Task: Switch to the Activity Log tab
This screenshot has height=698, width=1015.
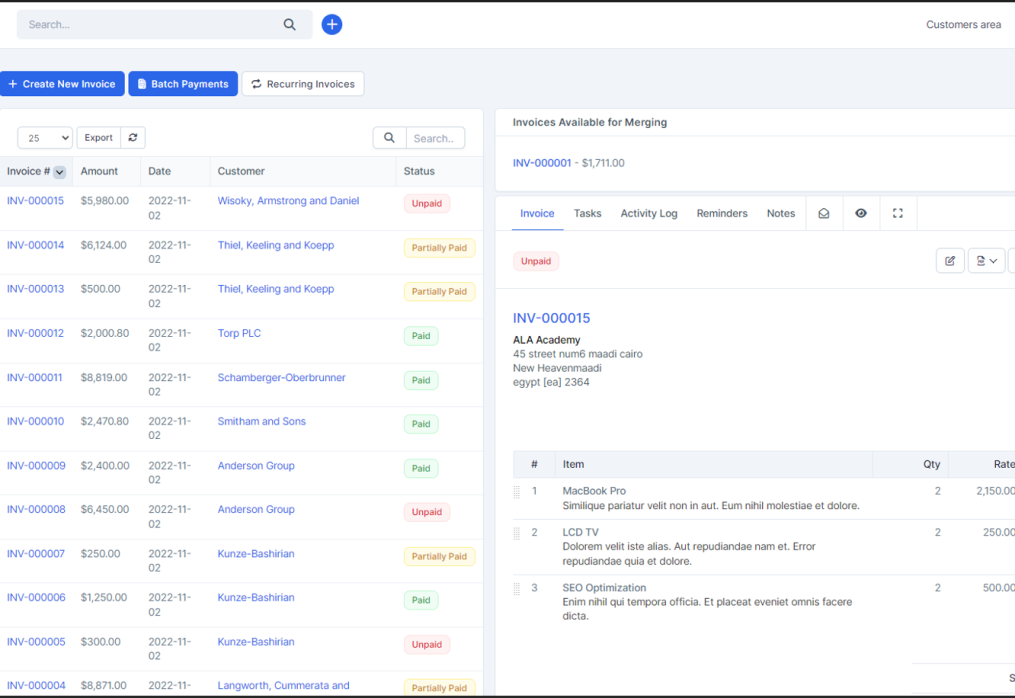Action: click(648, 213)
